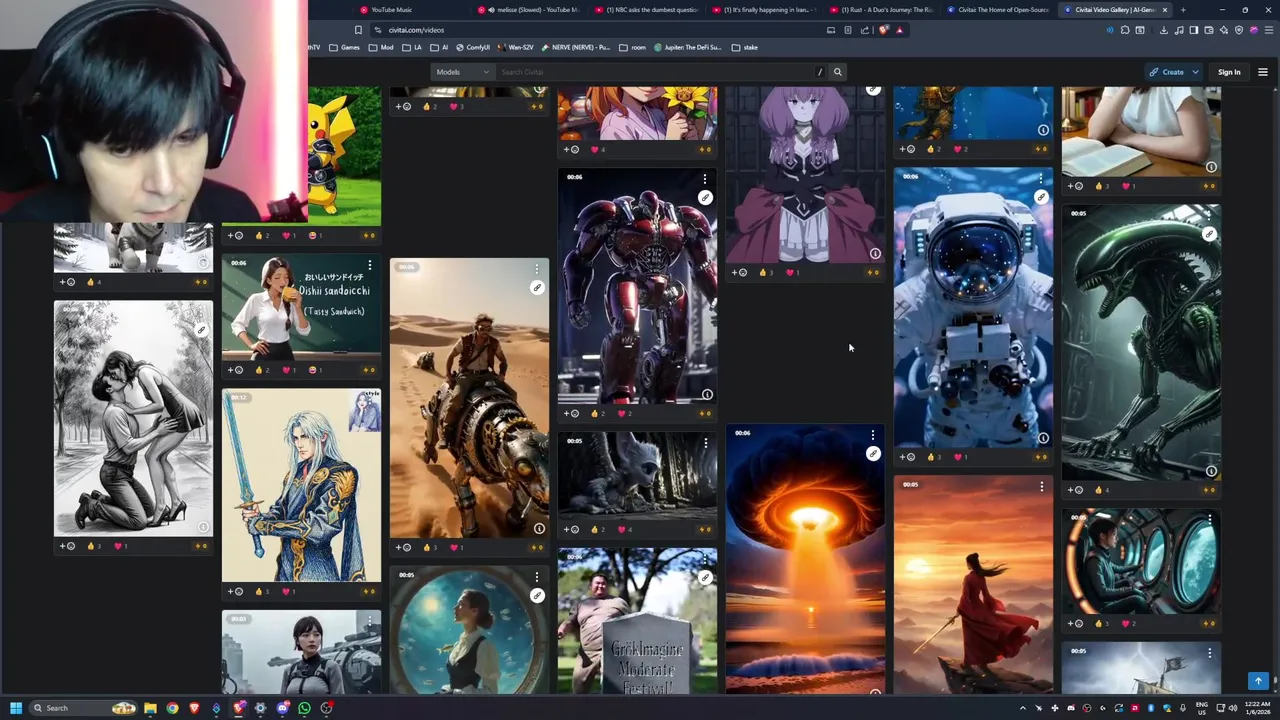
Task: Click remix icon on explosion cloud video
Action: (x=873, y=454)
